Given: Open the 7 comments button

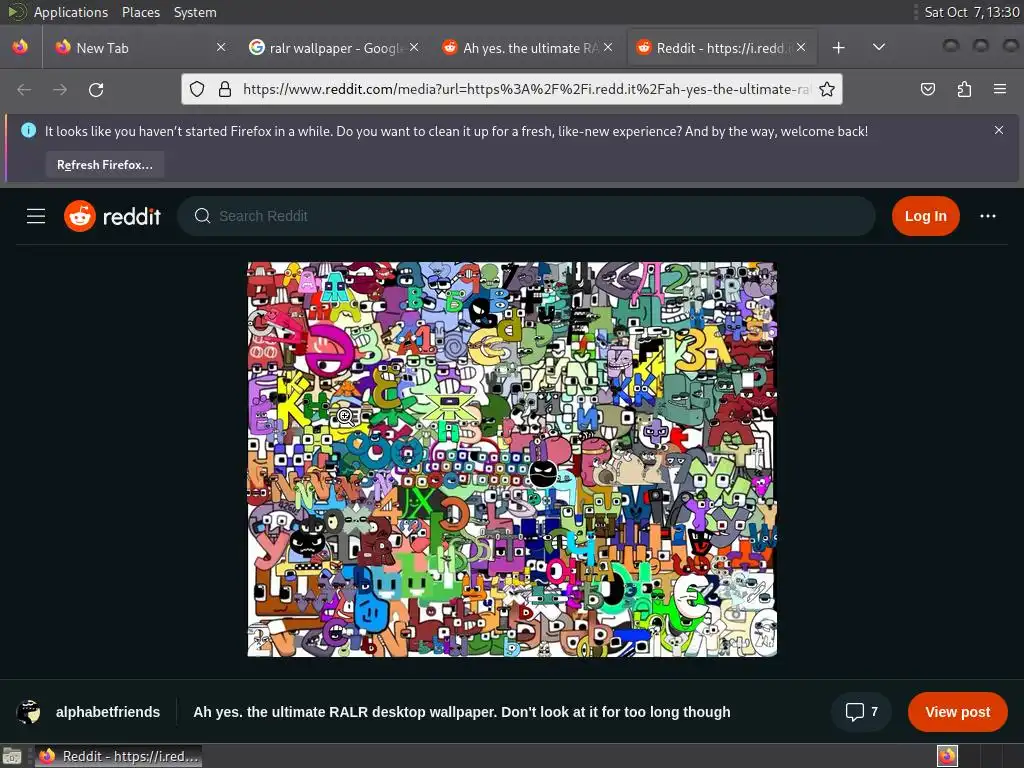Looking at the screenshot, I should (x=861, y=712).
